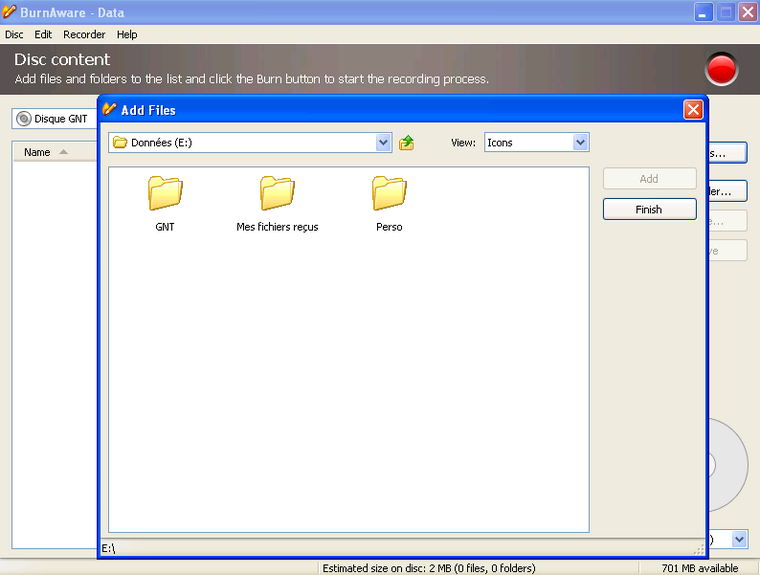The image size is (760, 575).
Task: Click the Estimated size on disc status text
Action: 429,568
